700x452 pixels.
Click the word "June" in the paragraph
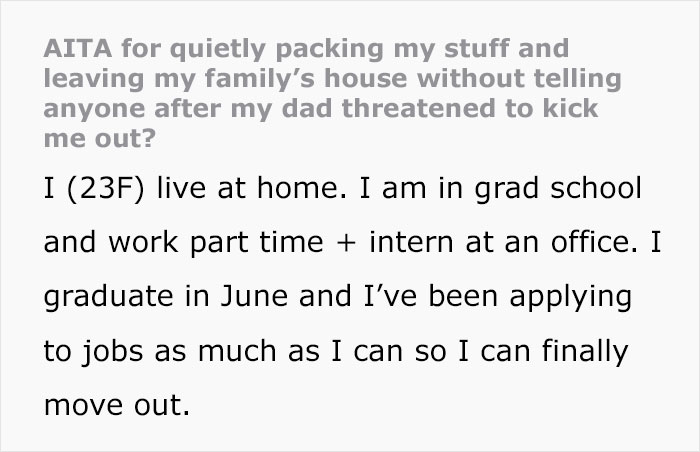pos(254,296)
